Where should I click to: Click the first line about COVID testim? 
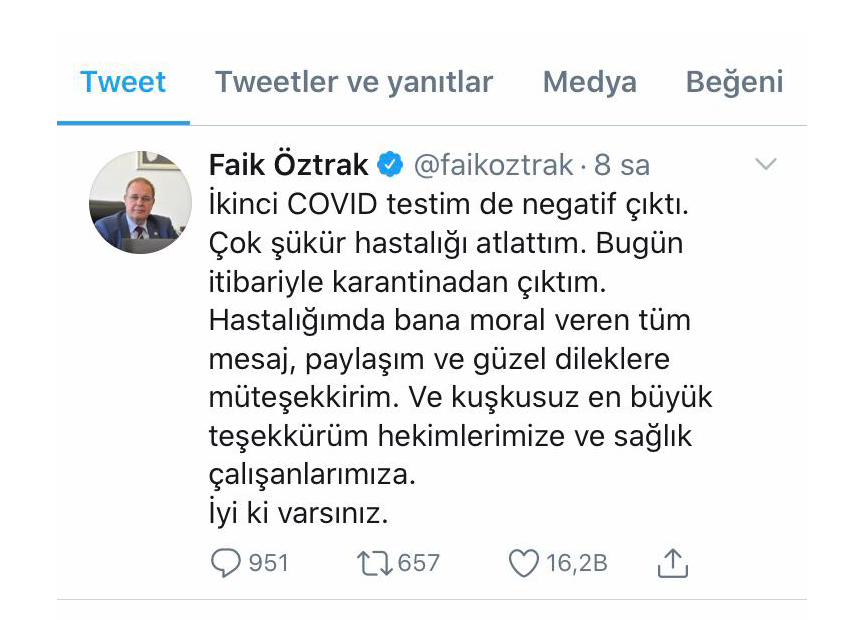pyautogui.click(x=448, y=204)
